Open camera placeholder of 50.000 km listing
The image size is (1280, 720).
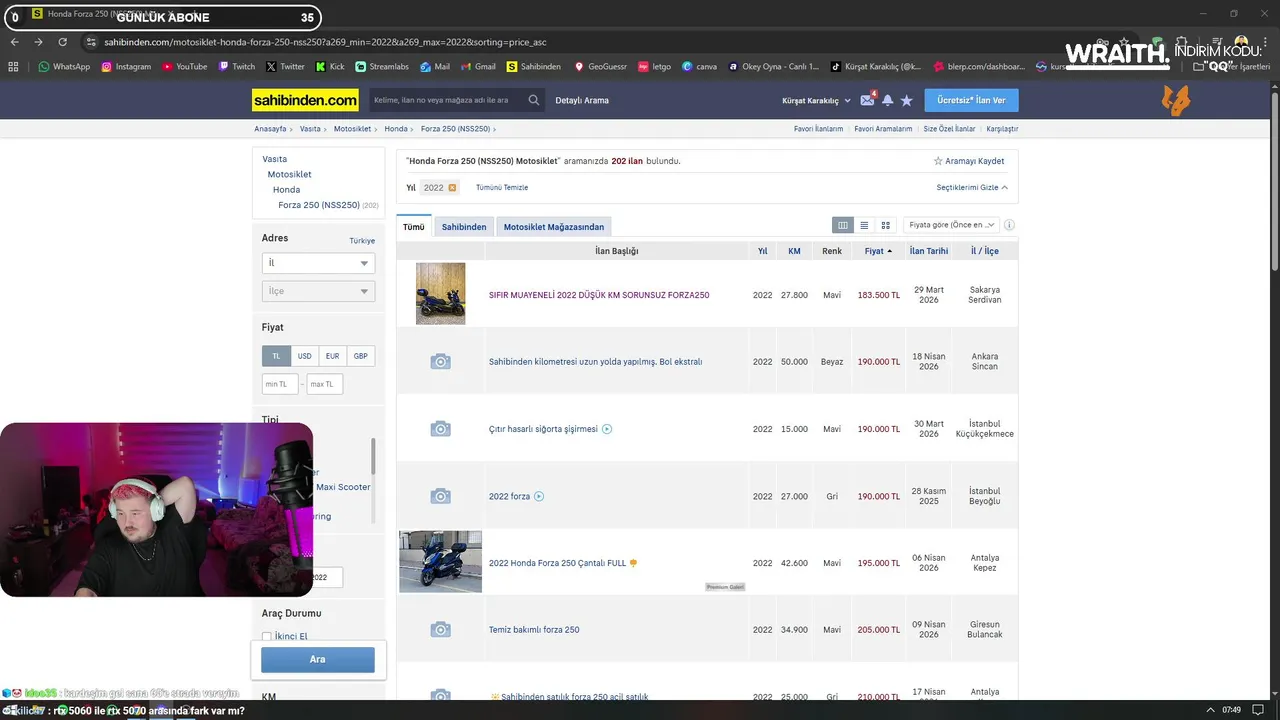(440, 361)
